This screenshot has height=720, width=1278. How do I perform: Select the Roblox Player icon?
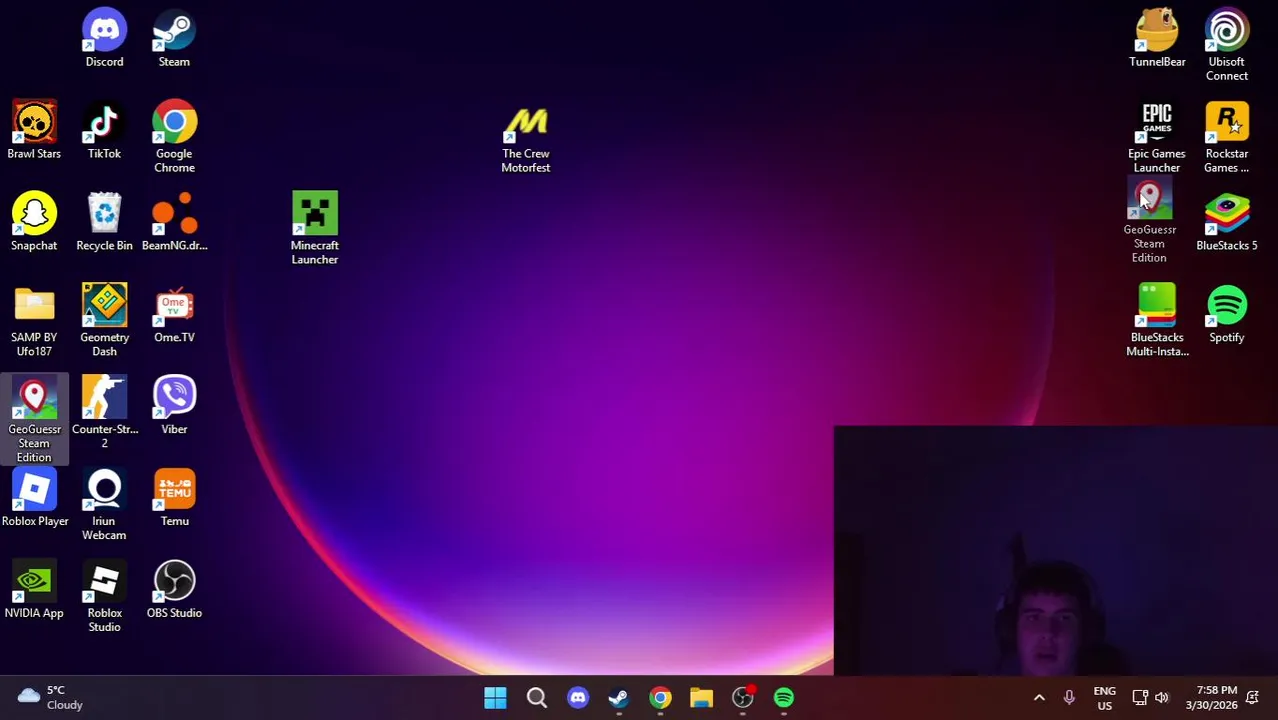[x=34, y=498]
